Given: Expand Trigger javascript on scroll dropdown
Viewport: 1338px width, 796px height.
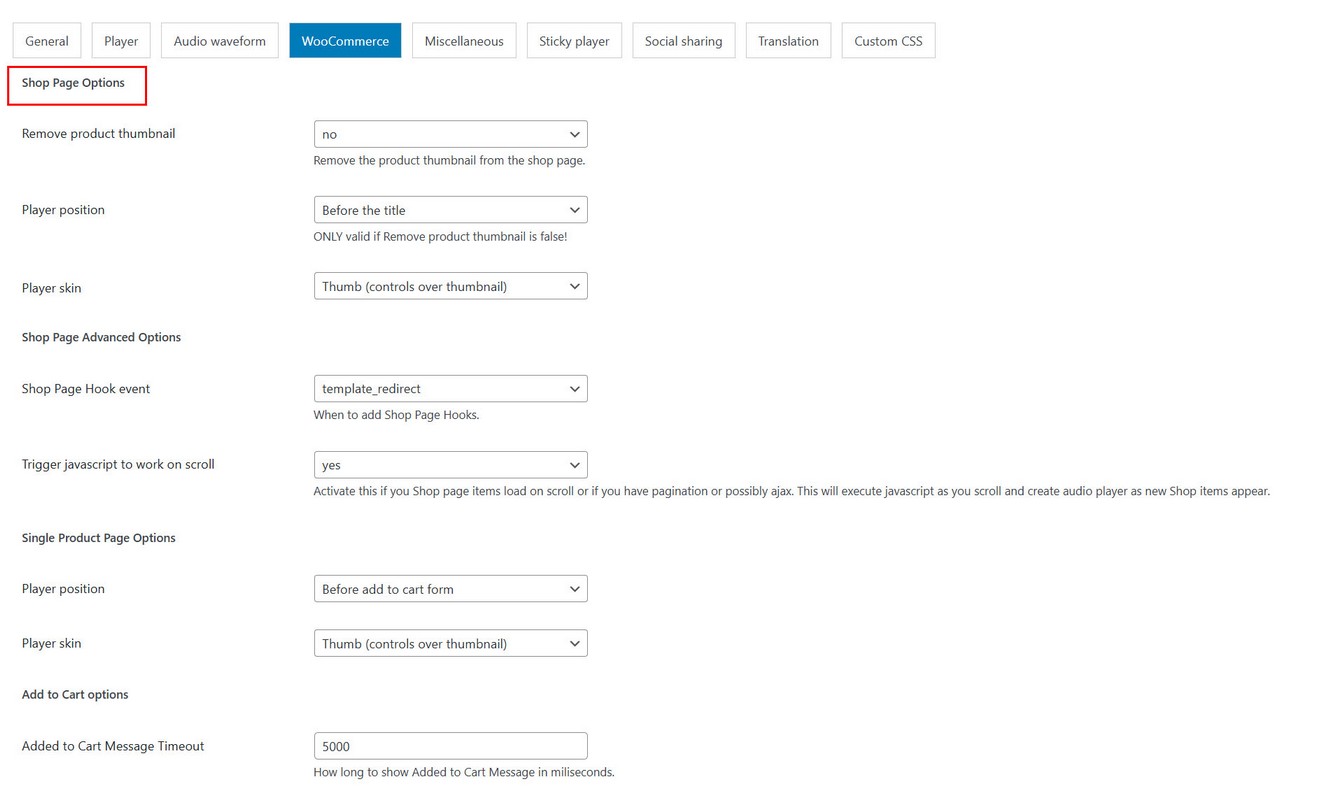Looking at the screenshot, I should click(450, 465).
